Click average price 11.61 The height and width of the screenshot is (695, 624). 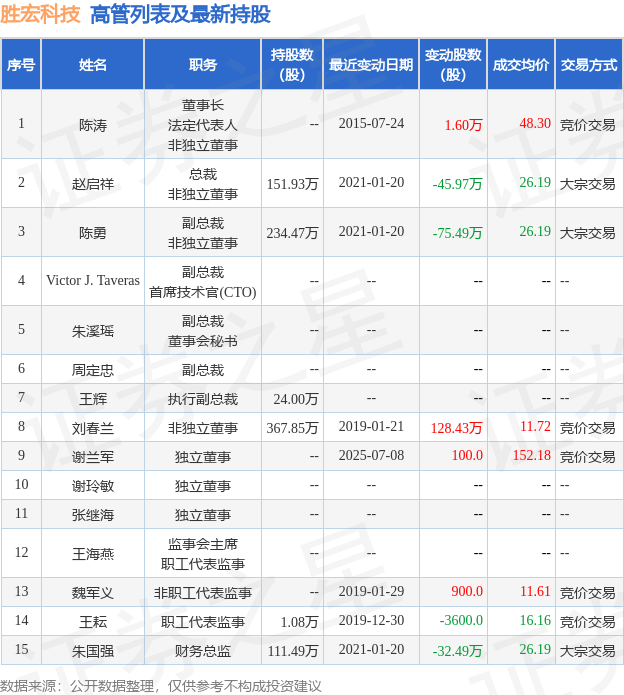[535, 591]
